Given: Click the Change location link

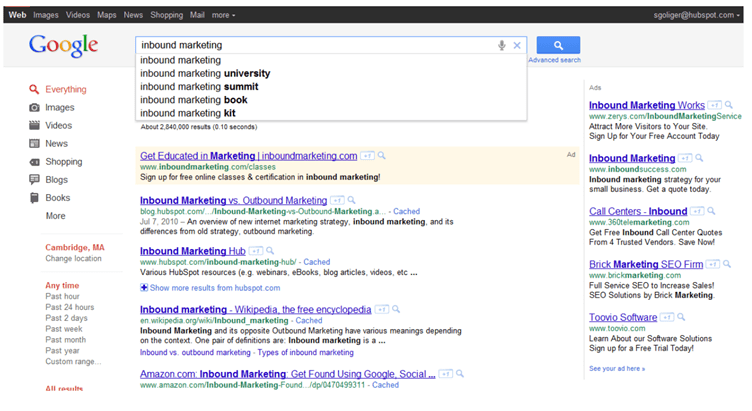Looking at the screenshot, I should point(73,259).
